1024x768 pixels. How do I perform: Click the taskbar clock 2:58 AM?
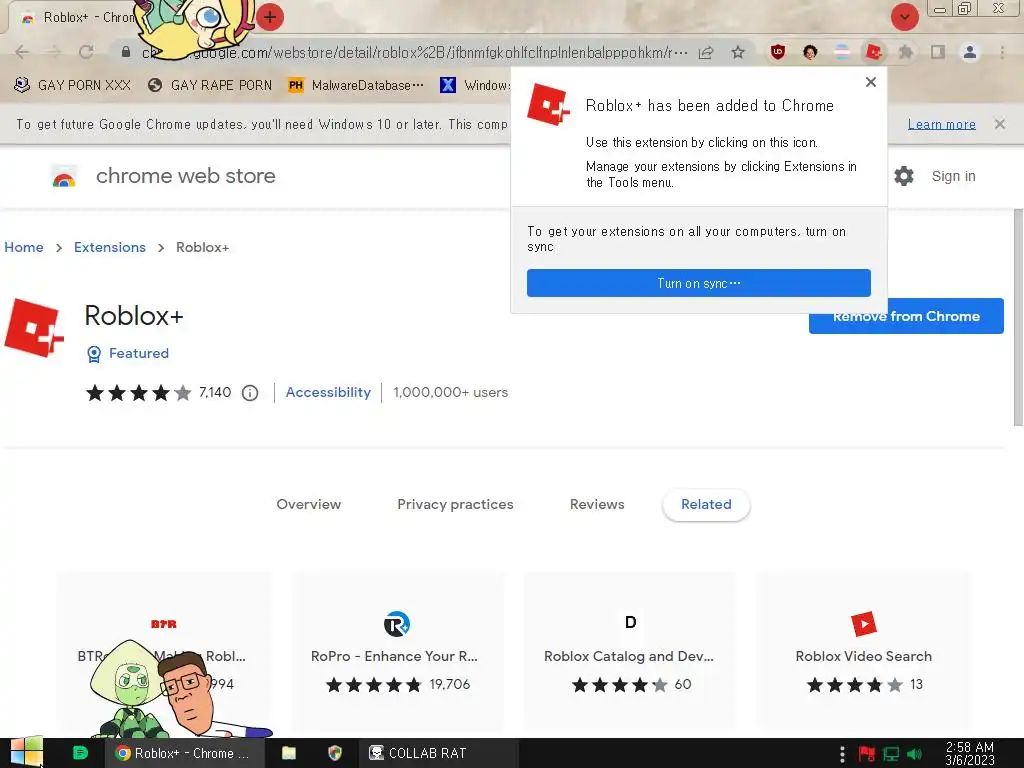970,753
